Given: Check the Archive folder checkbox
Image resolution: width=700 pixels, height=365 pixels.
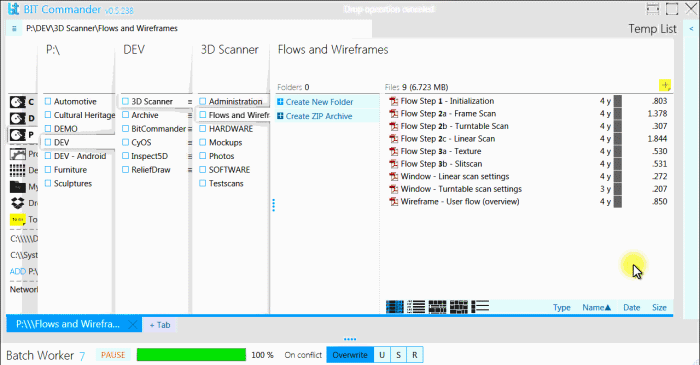Looking at the screenshot, I should (125, 115).
